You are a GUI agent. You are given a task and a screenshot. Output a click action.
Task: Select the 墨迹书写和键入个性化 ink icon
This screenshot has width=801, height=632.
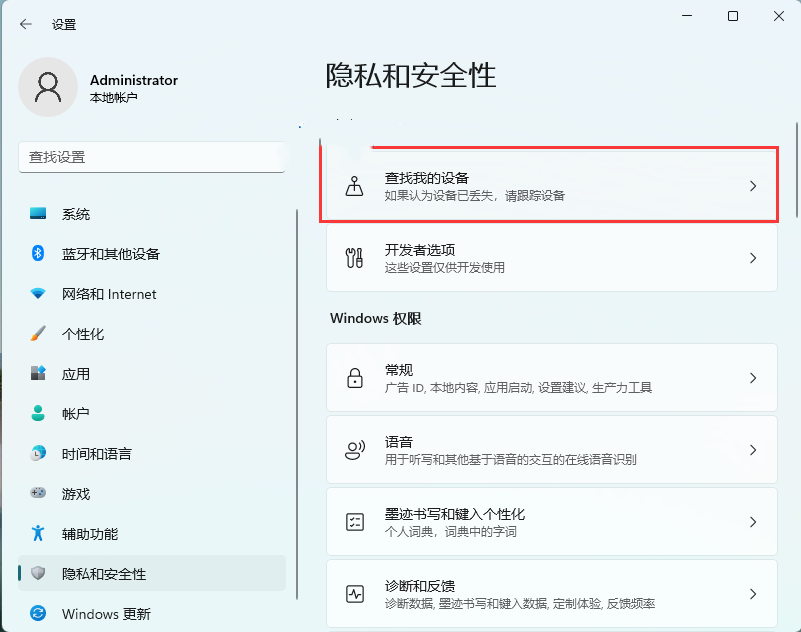click(x=354, y=521)
